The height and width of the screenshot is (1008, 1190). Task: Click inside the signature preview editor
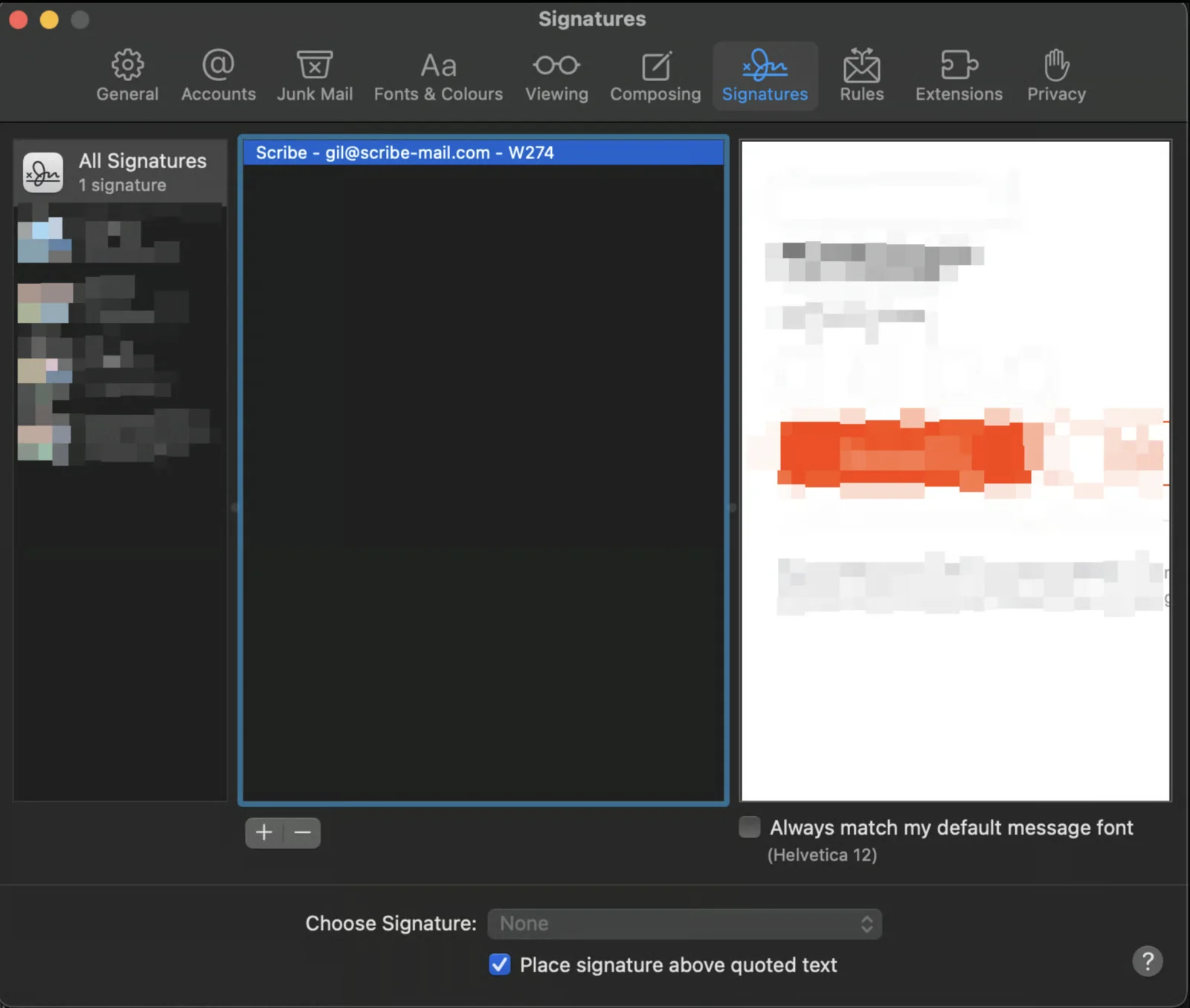(x=956, y=470)
